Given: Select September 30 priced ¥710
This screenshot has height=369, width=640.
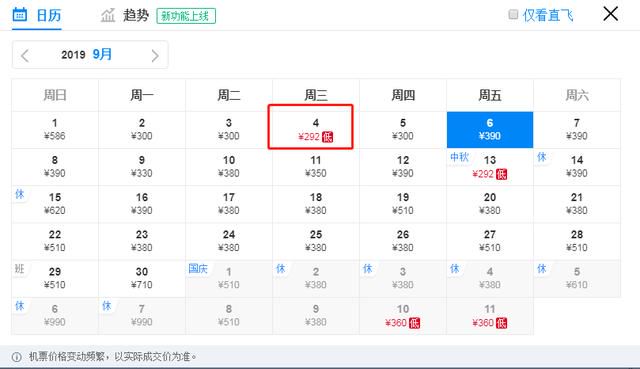Looking at the screenshot, I should [x=142, y=278].
